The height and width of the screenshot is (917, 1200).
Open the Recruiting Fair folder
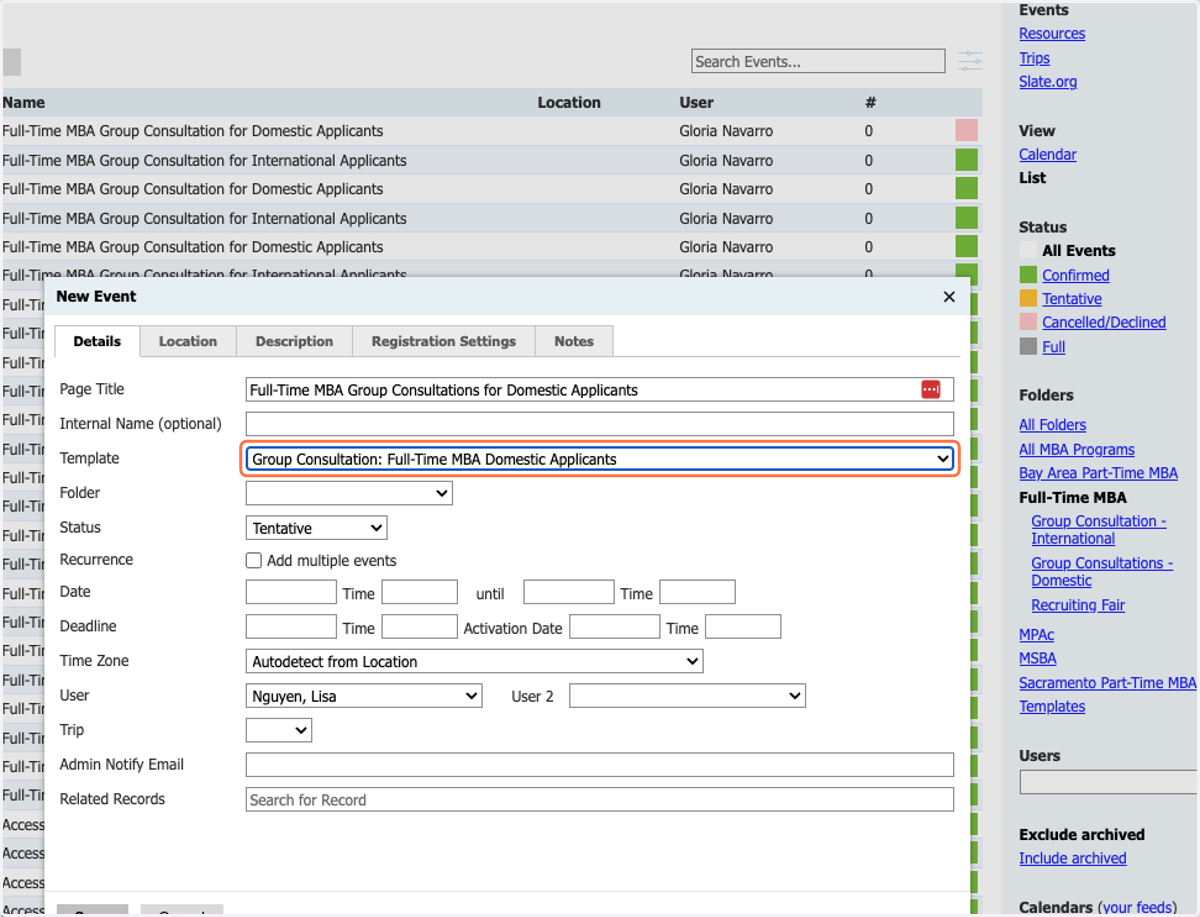(x=1078, y=606)
